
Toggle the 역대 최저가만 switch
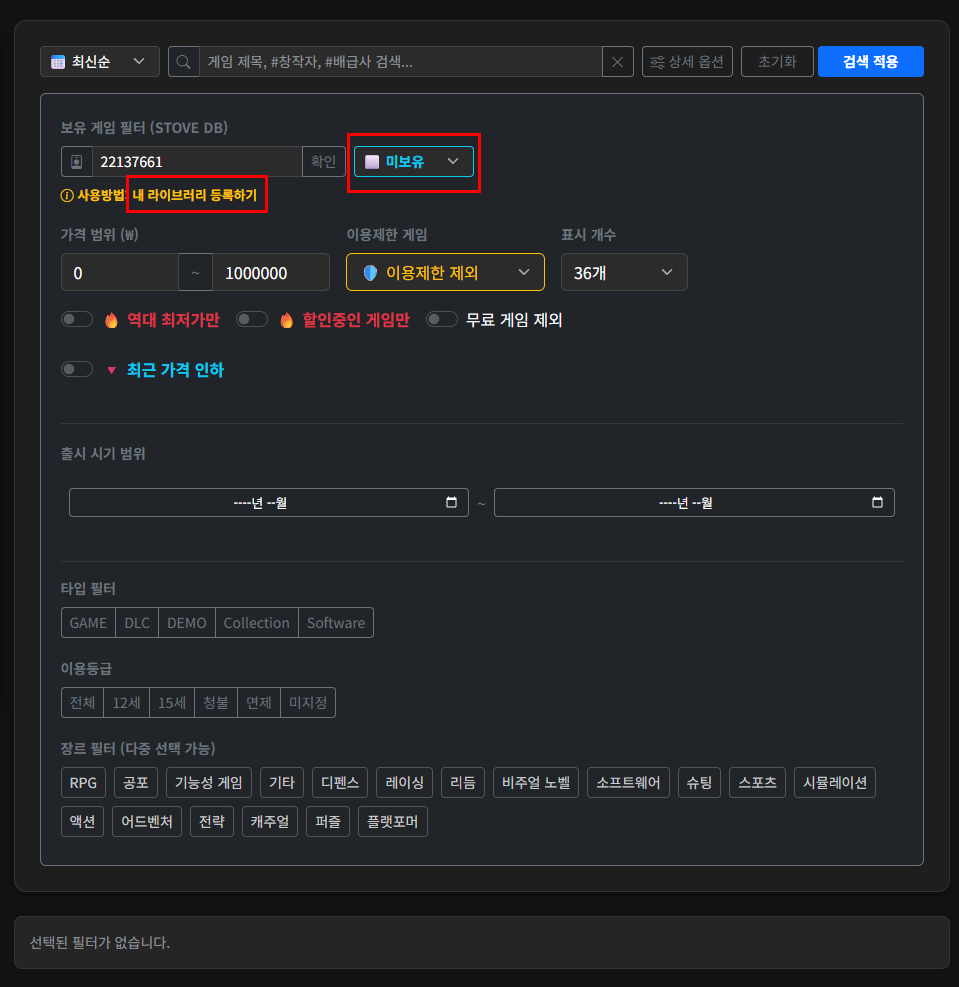click(x=77, y=320)
